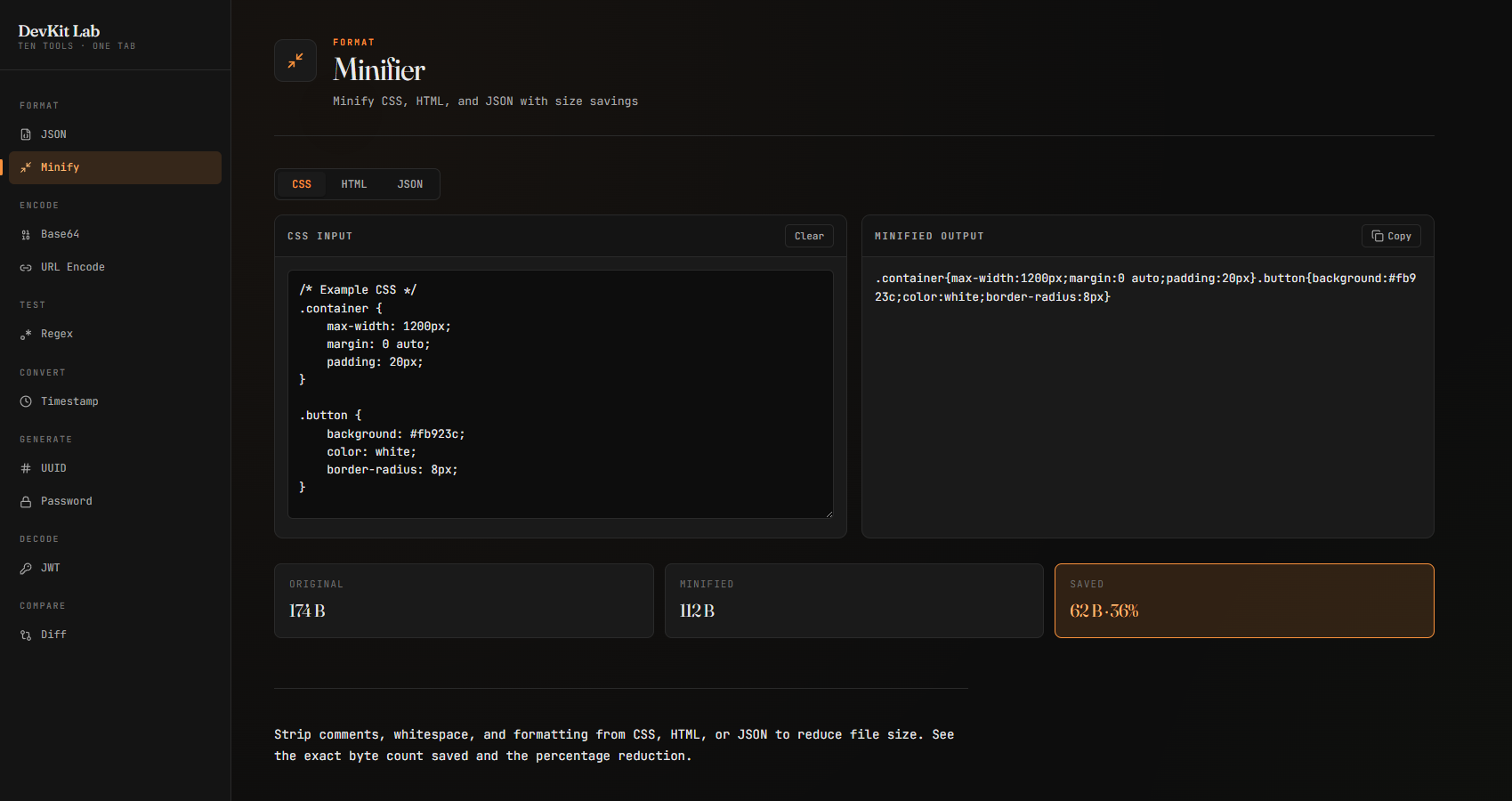The image size is (1512, 801).
Task: Click the Base64 binary icon in sidebar
Action: [x=26, y=235]
